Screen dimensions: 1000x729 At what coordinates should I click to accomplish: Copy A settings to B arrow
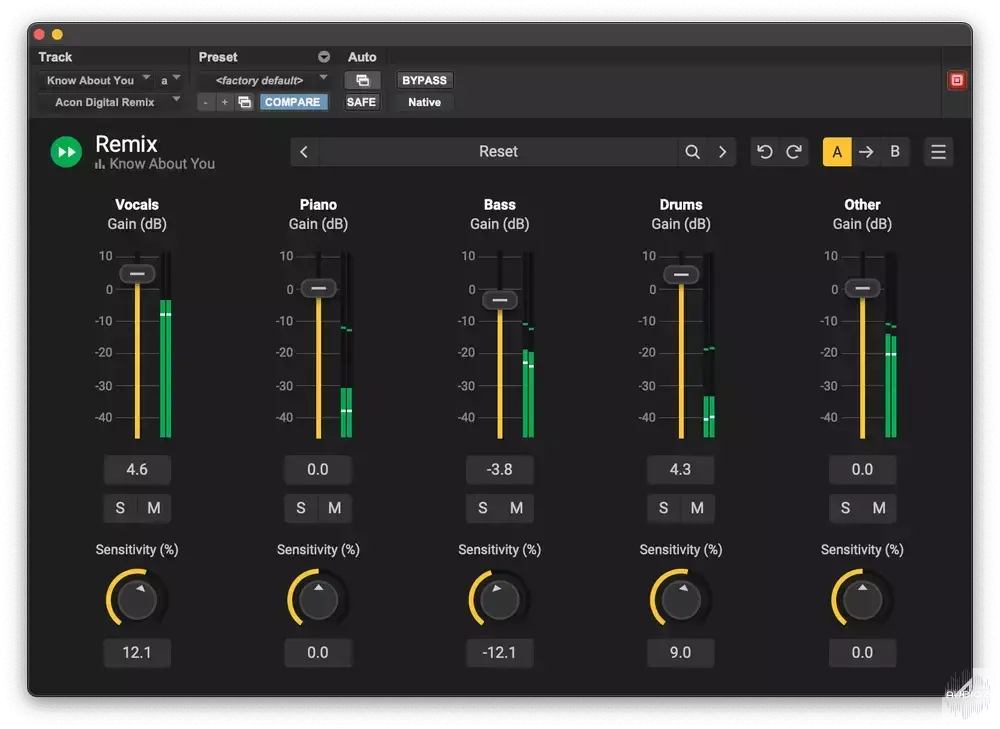[866, 152]
